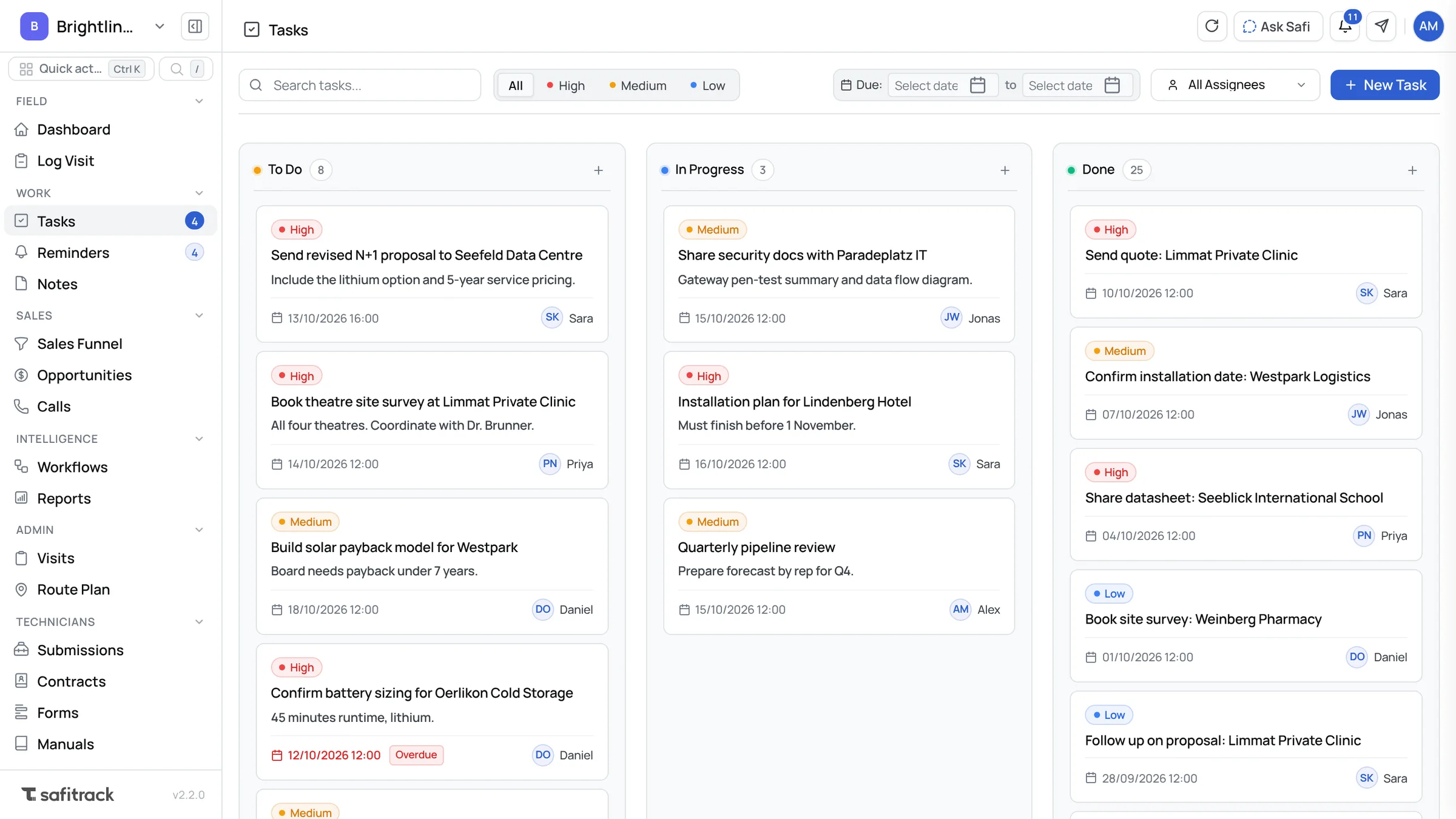Collapse the WORK sidebar section
1456x819 pixels.
[198, 194]
